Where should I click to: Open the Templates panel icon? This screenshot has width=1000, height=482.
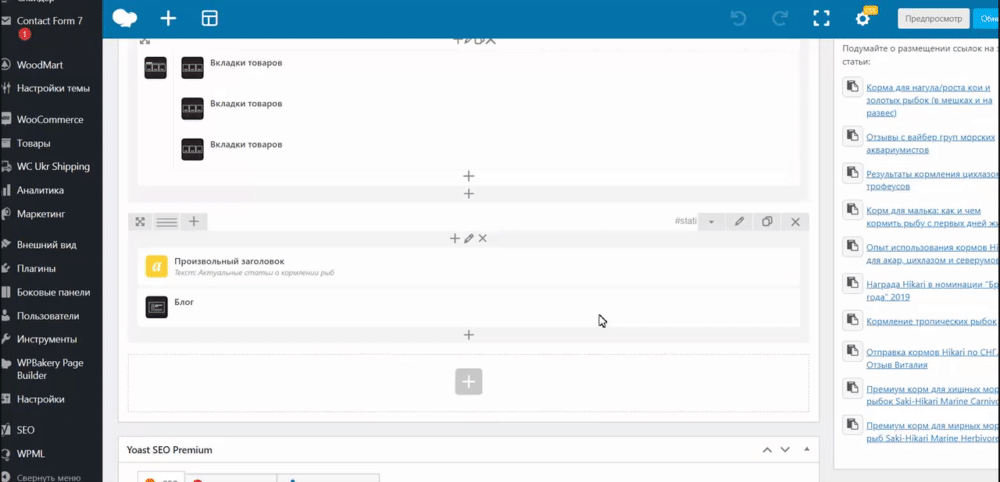209,18
